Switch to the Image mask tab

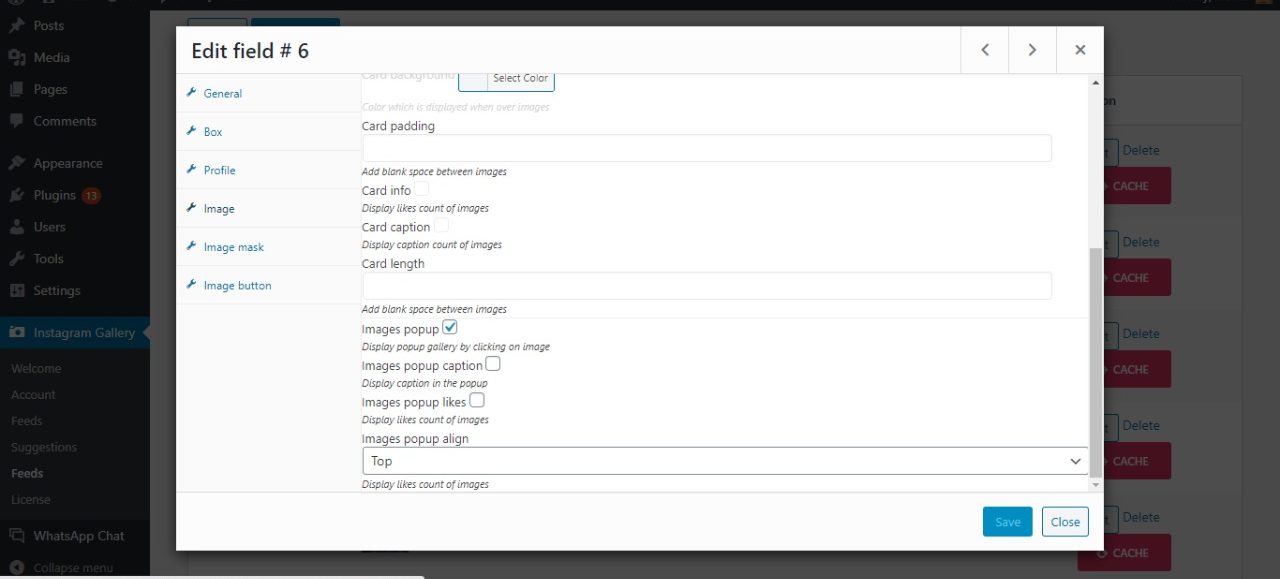coord(233,247)
